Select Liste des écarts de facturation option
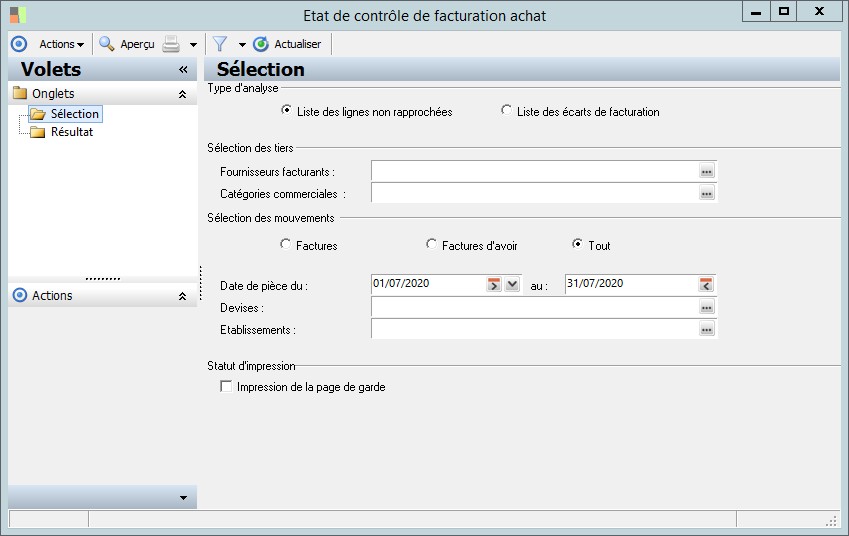 tap(507, 111)
